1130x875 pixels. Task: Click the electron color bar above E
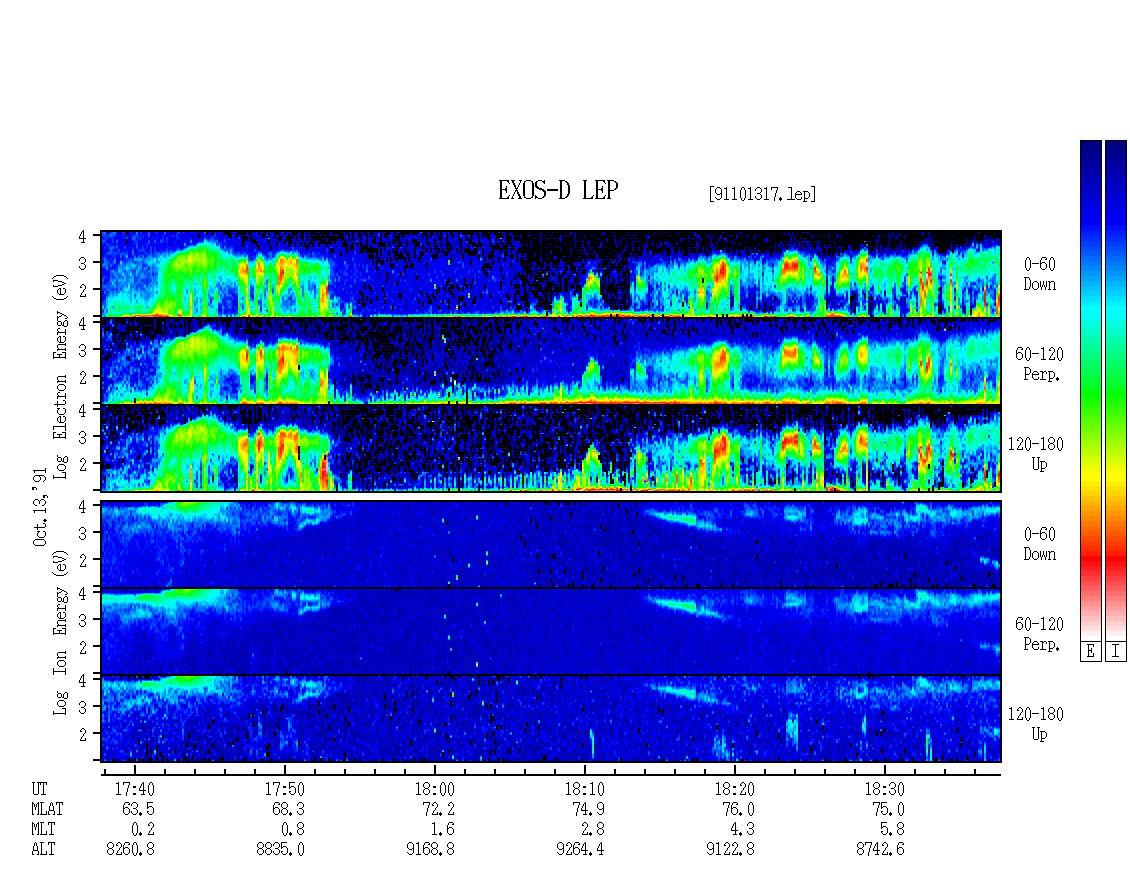1090,390
